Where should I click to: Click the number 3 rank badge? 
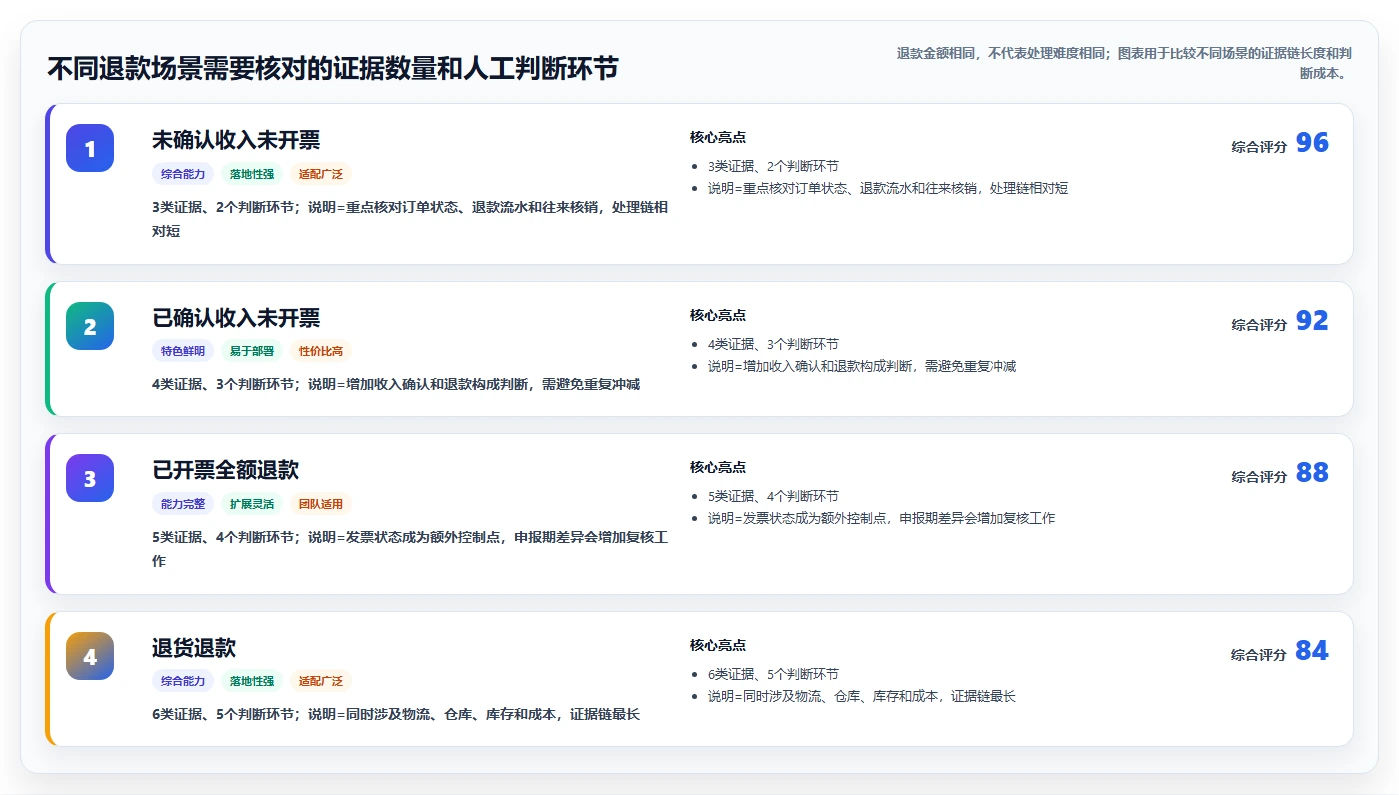(90, 478)
